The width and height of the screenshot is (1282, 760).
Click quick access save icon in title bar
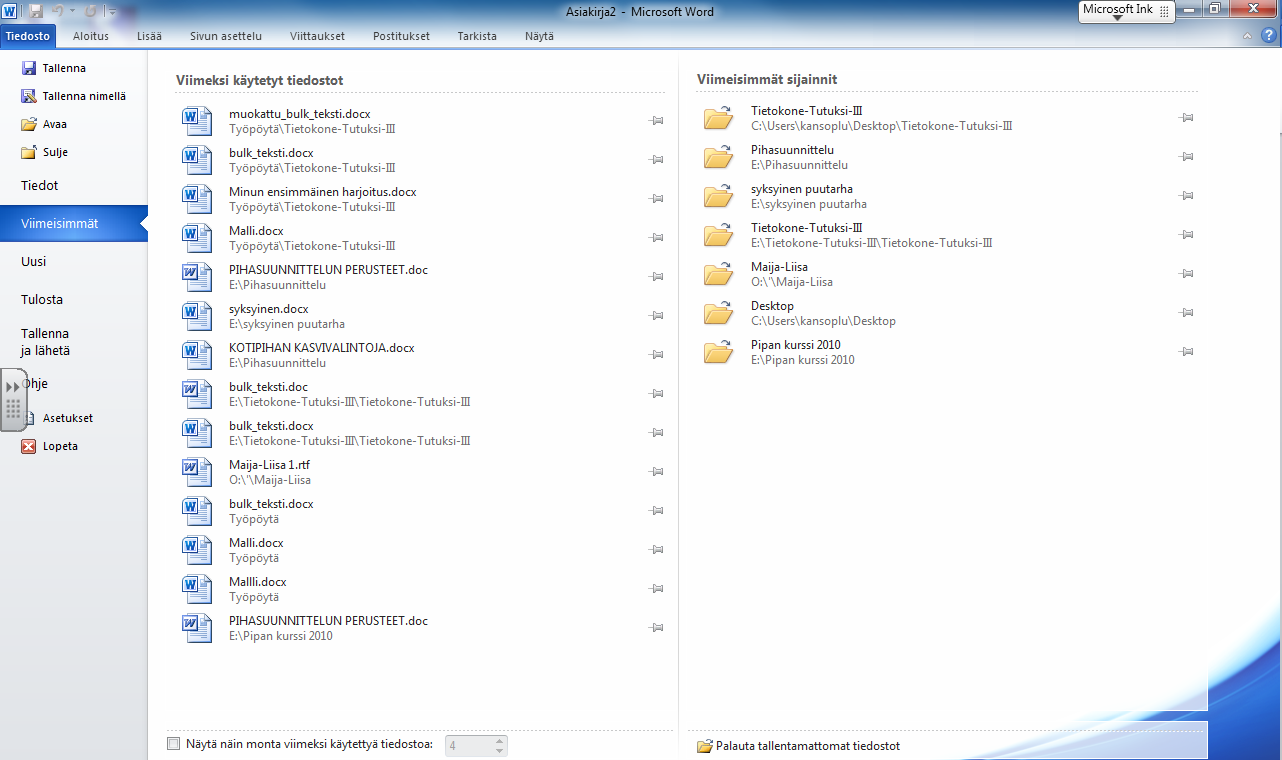36,10
